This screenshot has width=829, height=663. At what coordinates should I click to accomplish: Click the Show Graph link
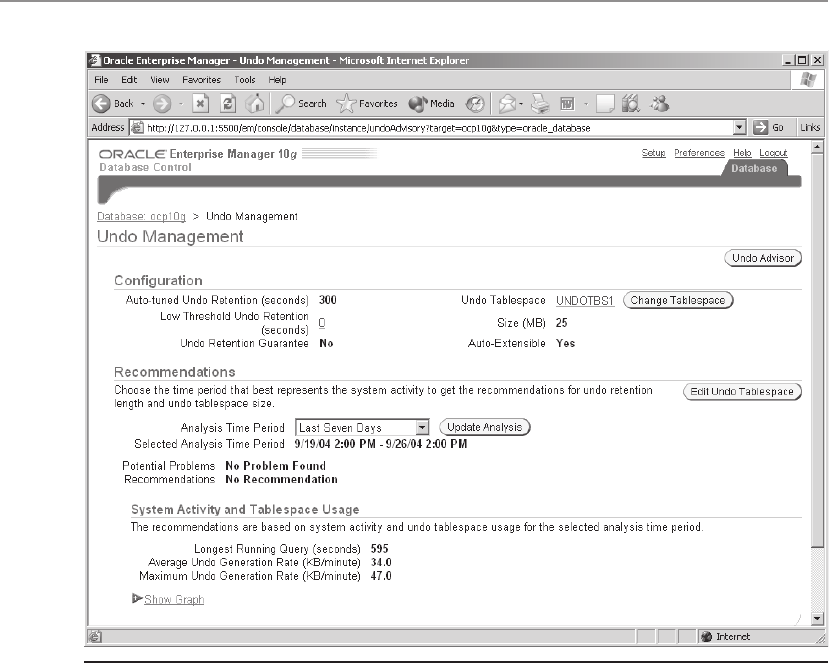174,600
